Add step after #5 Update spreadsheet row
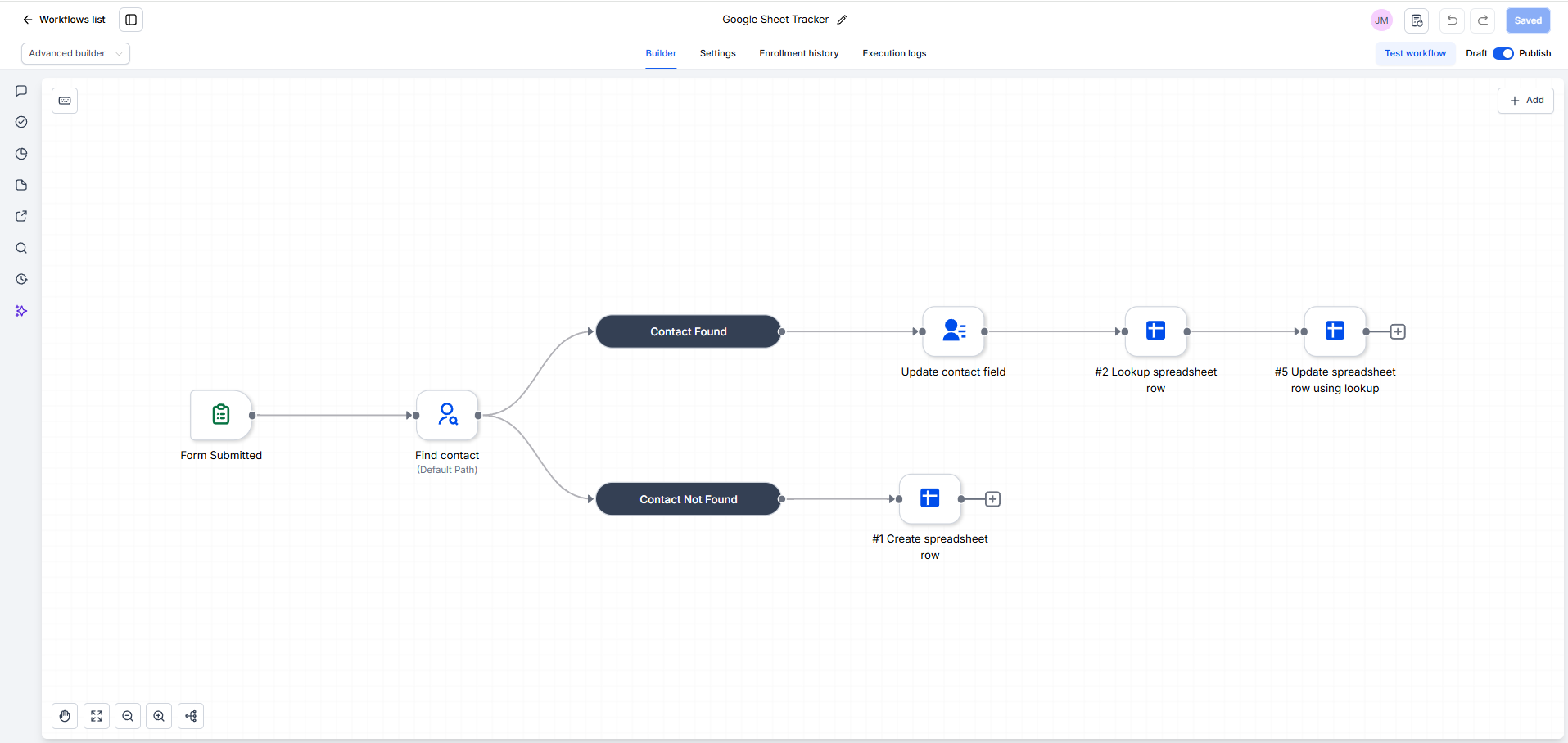Image resolution: width=1568 pixels, height=743 pixels. click(x=1398, y=331)
